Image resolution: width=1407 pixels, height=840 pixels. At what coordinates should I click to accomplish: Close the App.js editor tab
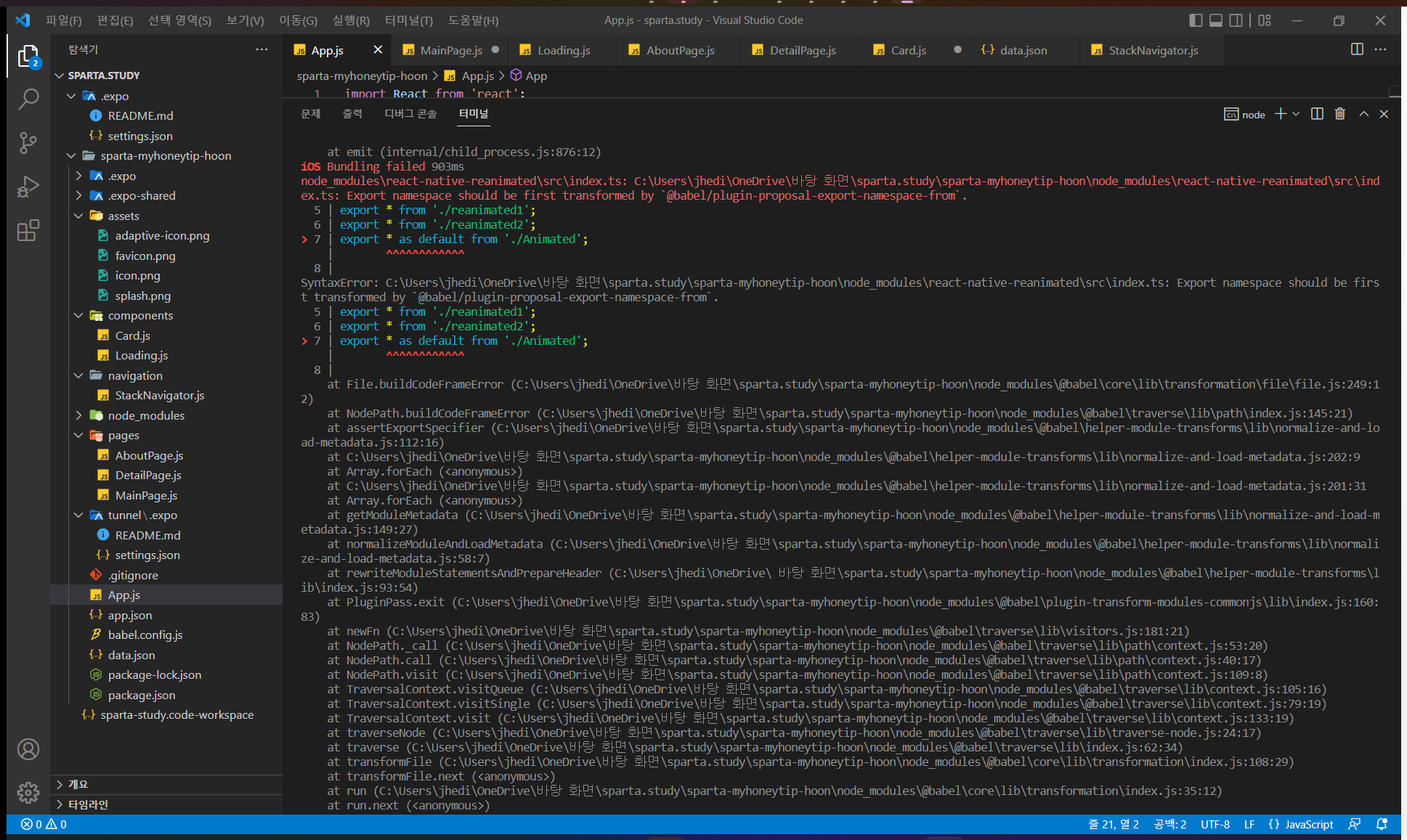tap(378, 49)
